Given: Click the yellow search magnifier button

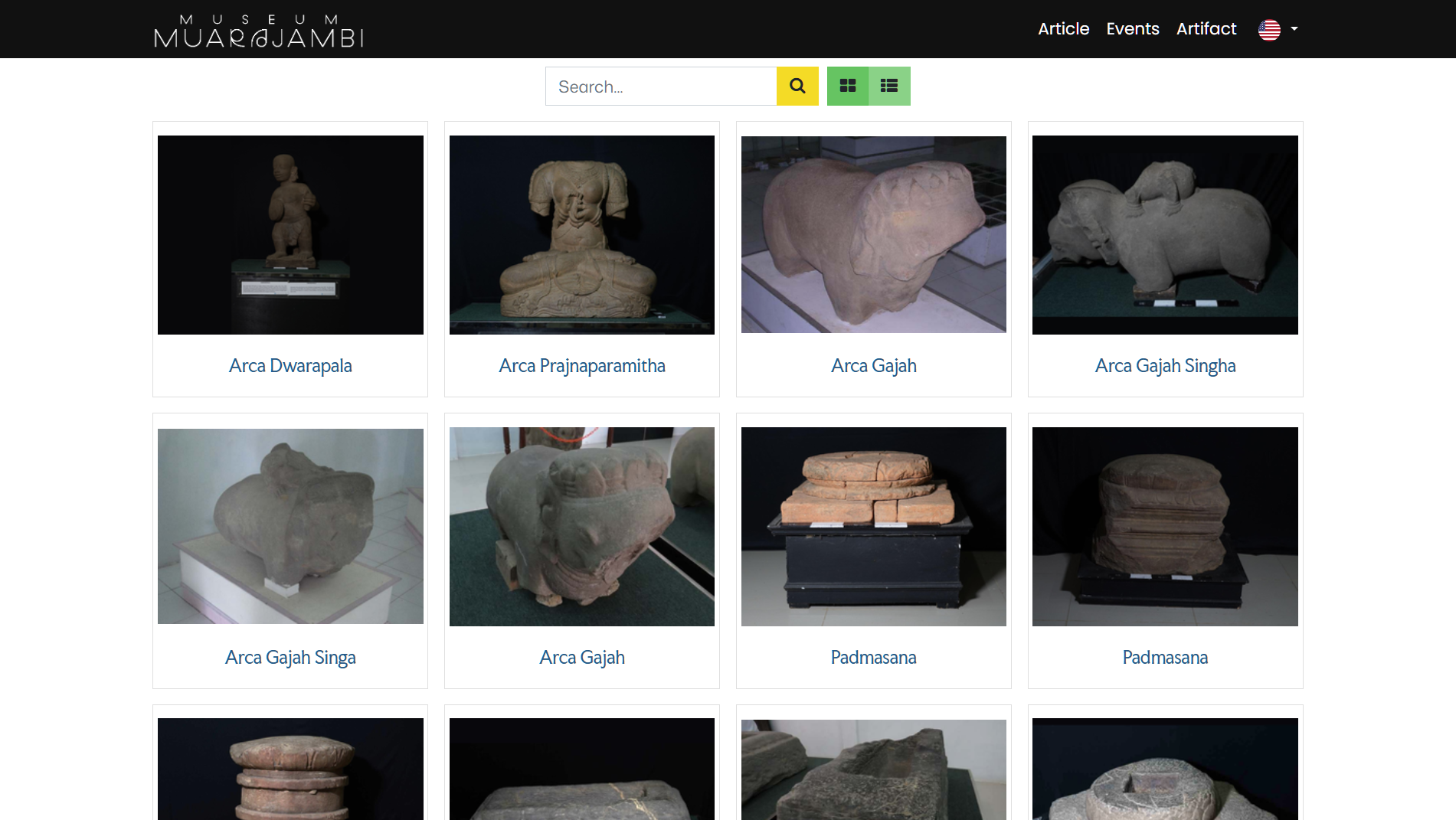Looking at the screenshot, I should (797, 86).
